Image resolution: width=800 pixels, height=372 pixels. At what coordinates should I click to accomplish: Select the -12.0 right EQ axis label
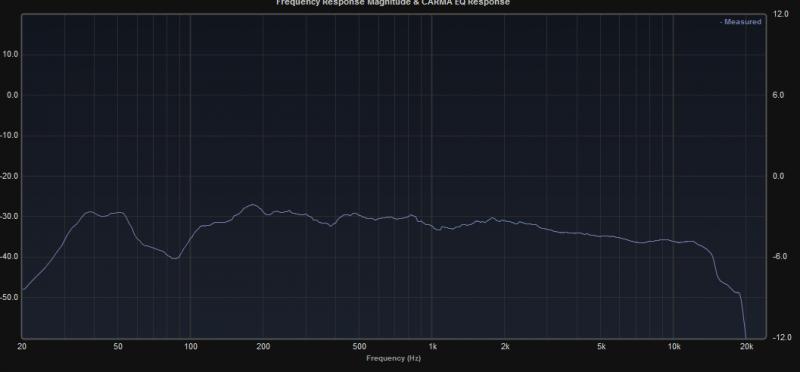[782, 337]
